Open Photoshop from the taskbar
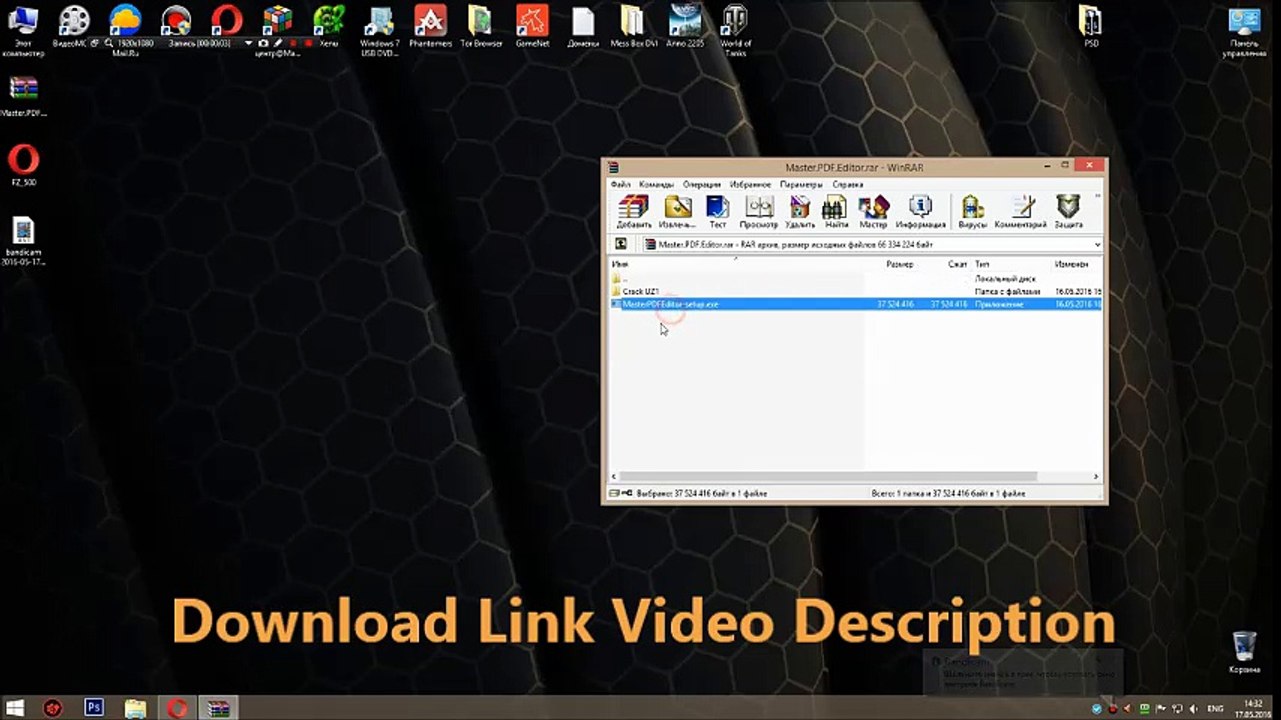 click(94, 708)
